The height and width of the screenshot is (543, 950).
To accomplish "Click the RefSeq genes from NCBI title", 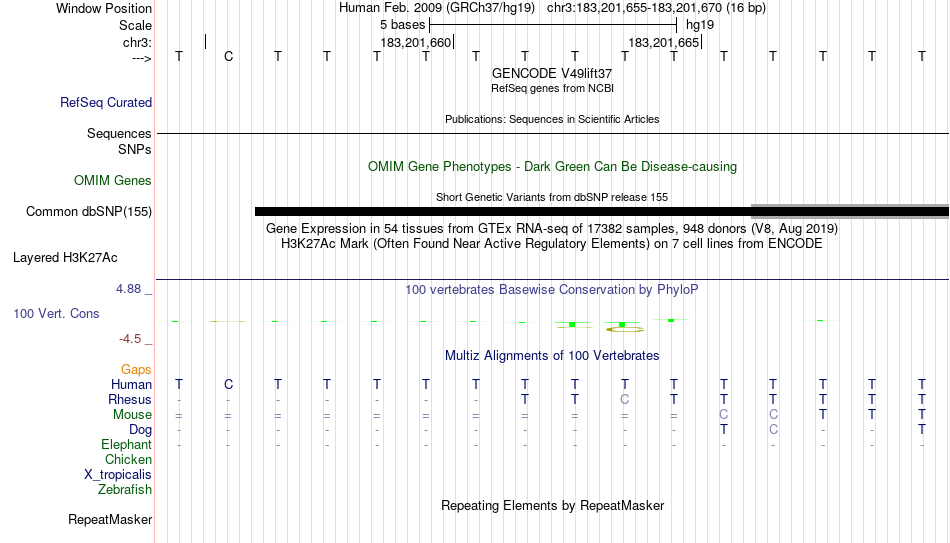I will click(x=552, y=88).
